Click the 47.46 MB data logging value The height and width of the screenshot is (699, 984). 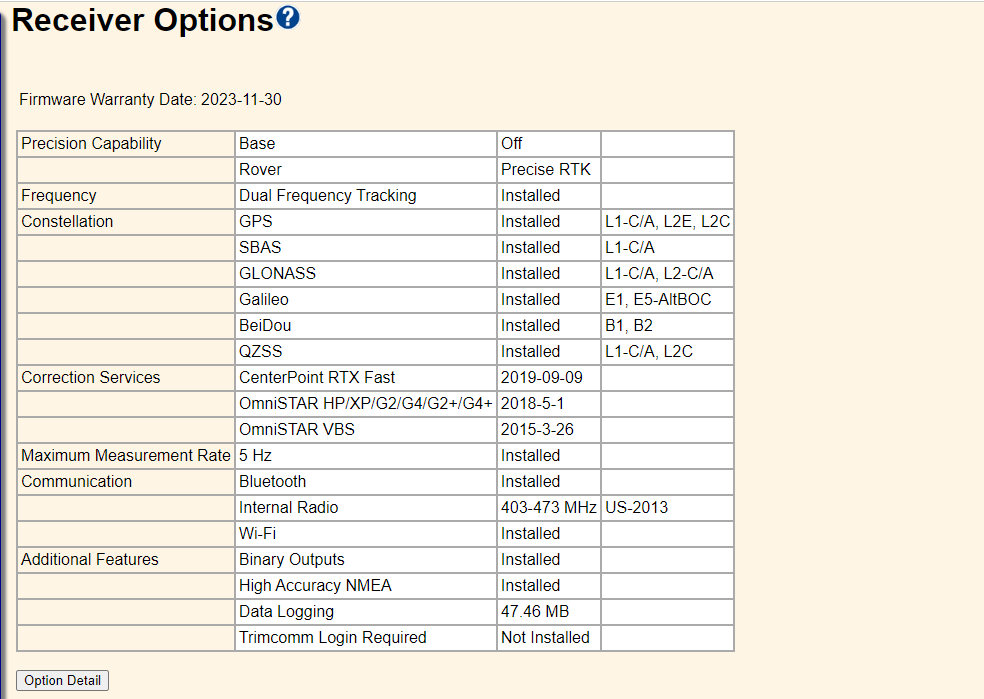pos(535,612)
